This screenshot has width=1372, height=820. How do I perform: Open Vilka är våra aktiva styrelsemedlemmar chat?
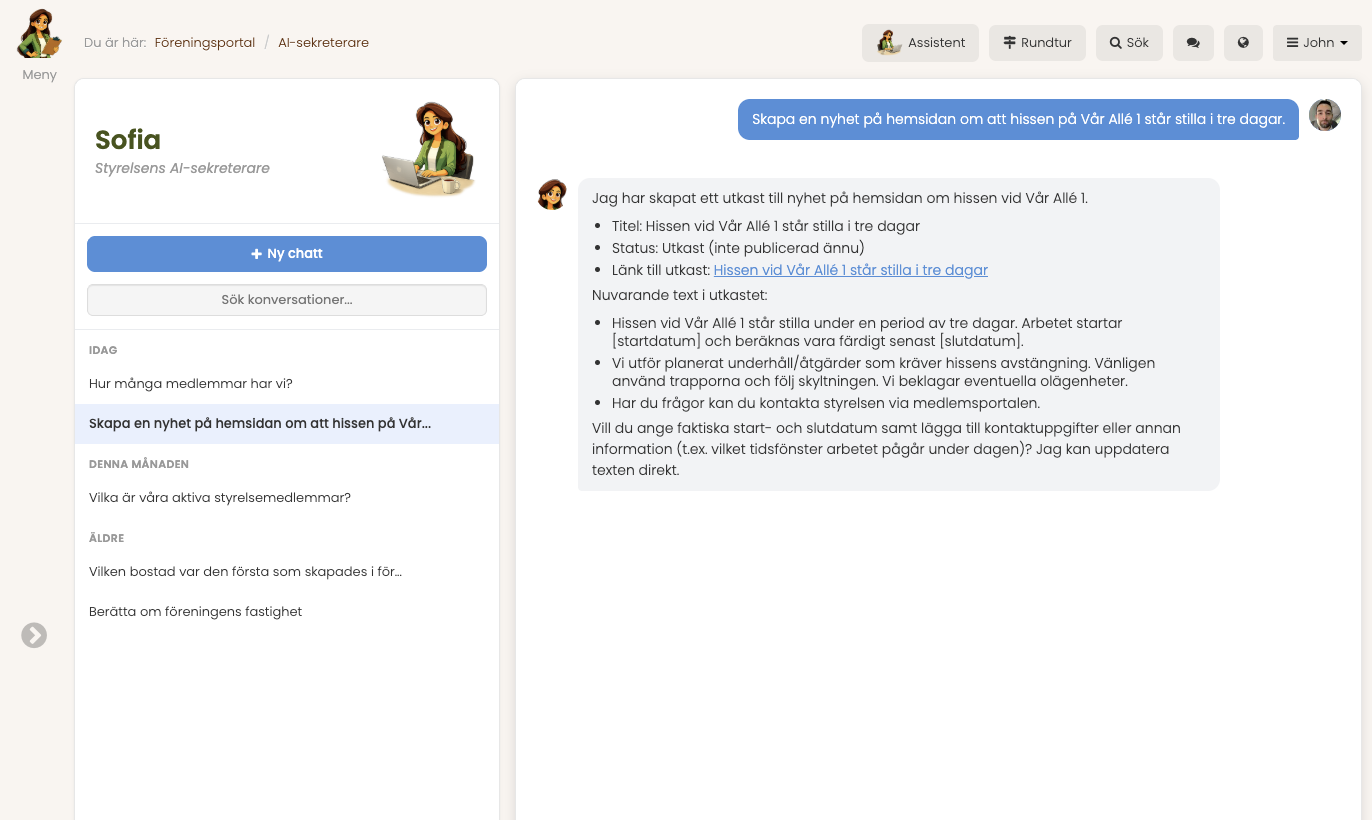(x=220, y=498)
